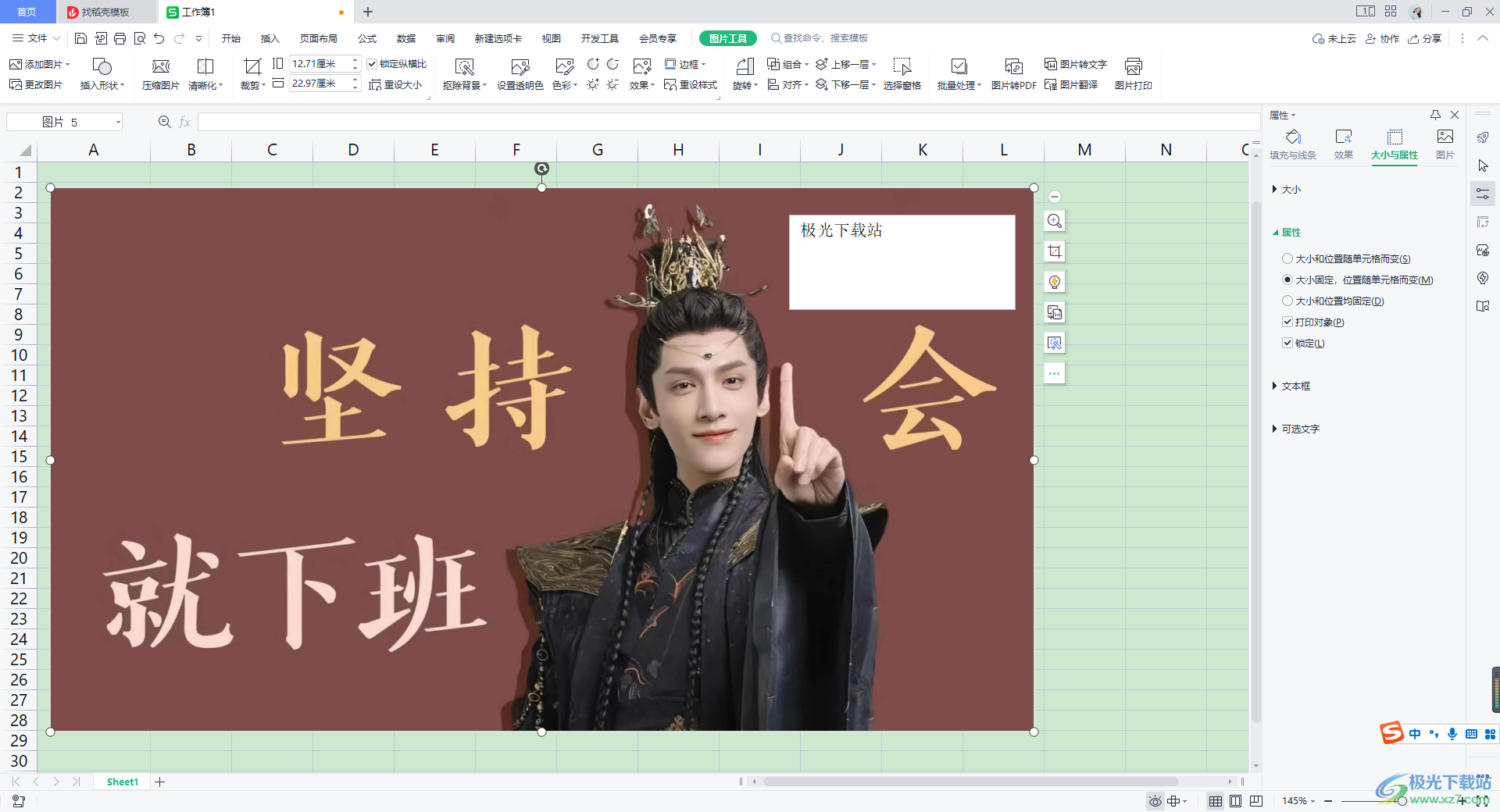This screenshot has width=1500, height=812.
Task: Switch to page layout view in status bar
Action: [x=1235, y=801]
